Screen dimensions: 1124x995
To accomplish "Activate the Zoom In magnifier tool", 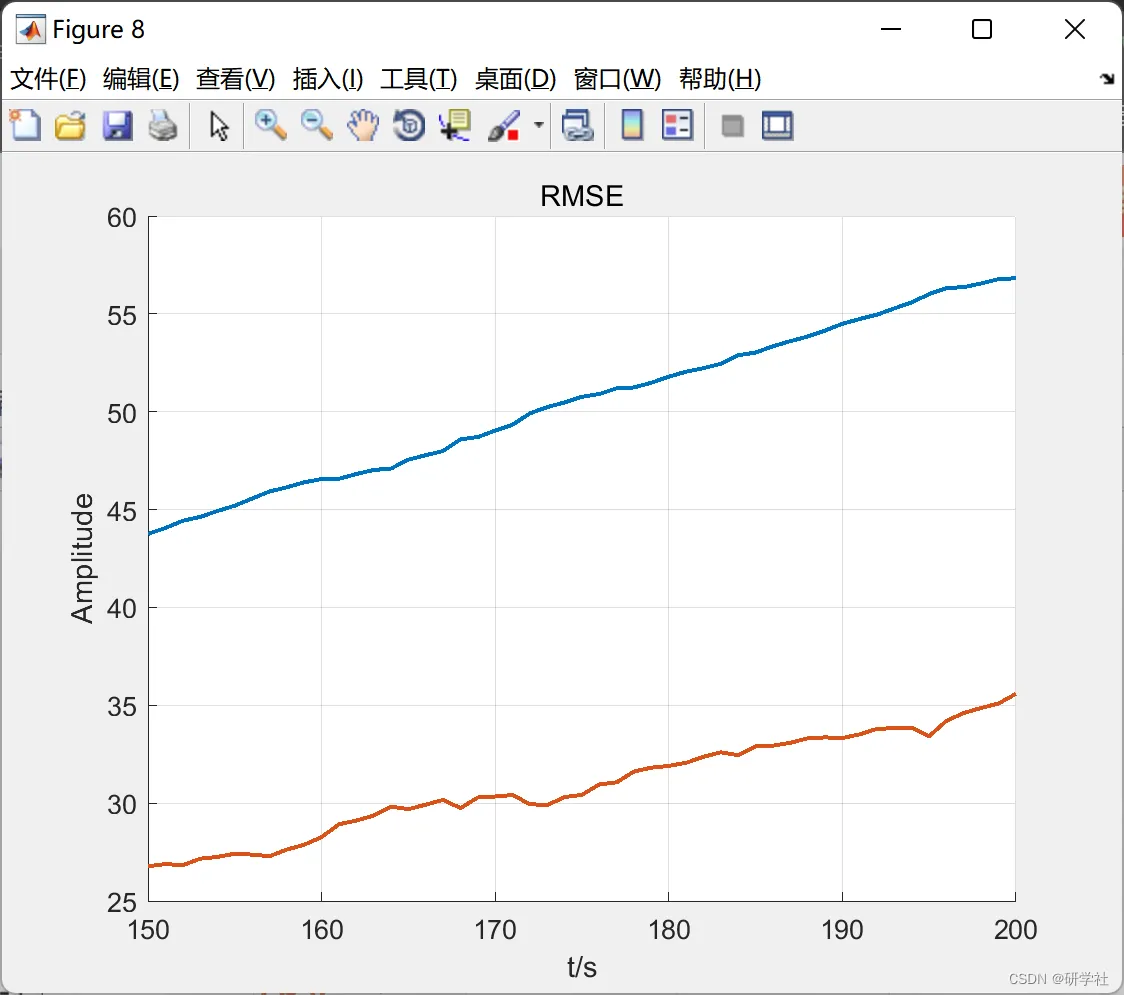I will click(x=270, y=125).
